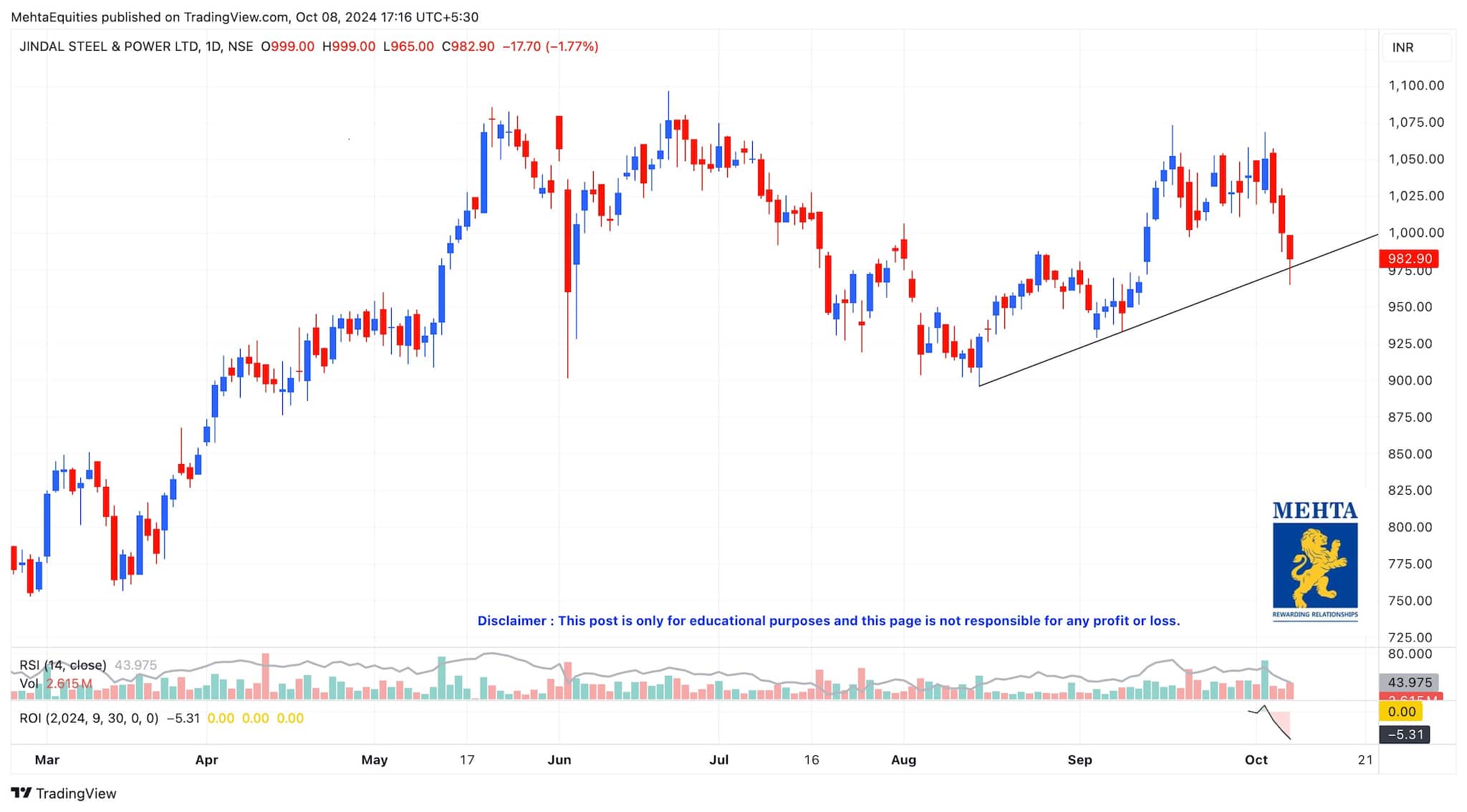1467x812 pixels.
Task: Click the Oct label on time axis
Action: click(x=1256, y=760)
